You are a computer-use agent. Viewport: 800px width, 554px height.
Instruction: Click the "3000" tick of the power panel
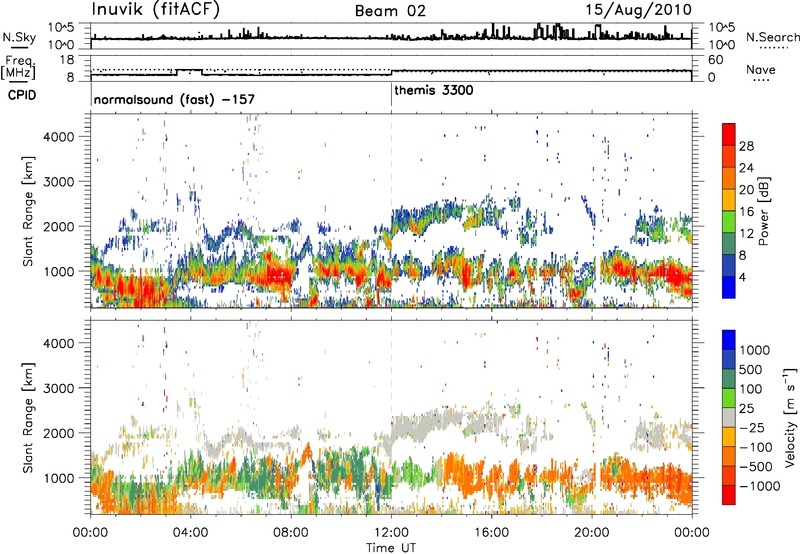pos(59,182)
